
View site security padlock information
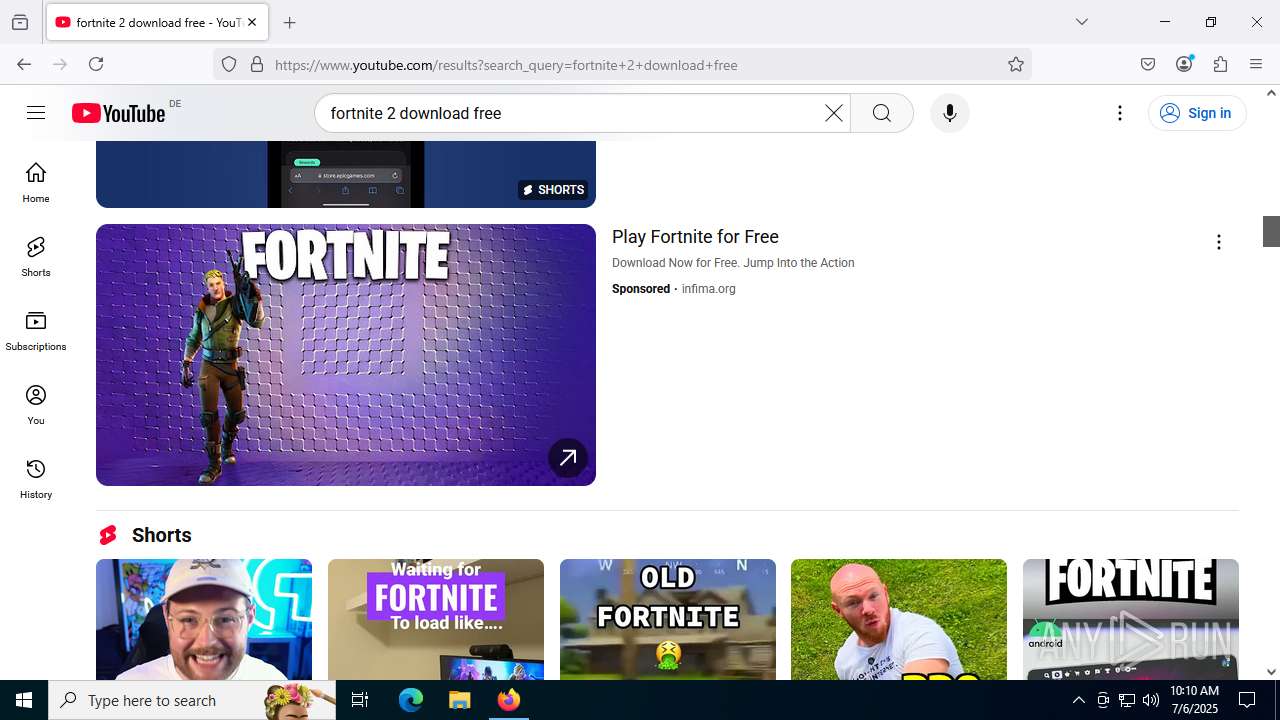click(257, 64)
